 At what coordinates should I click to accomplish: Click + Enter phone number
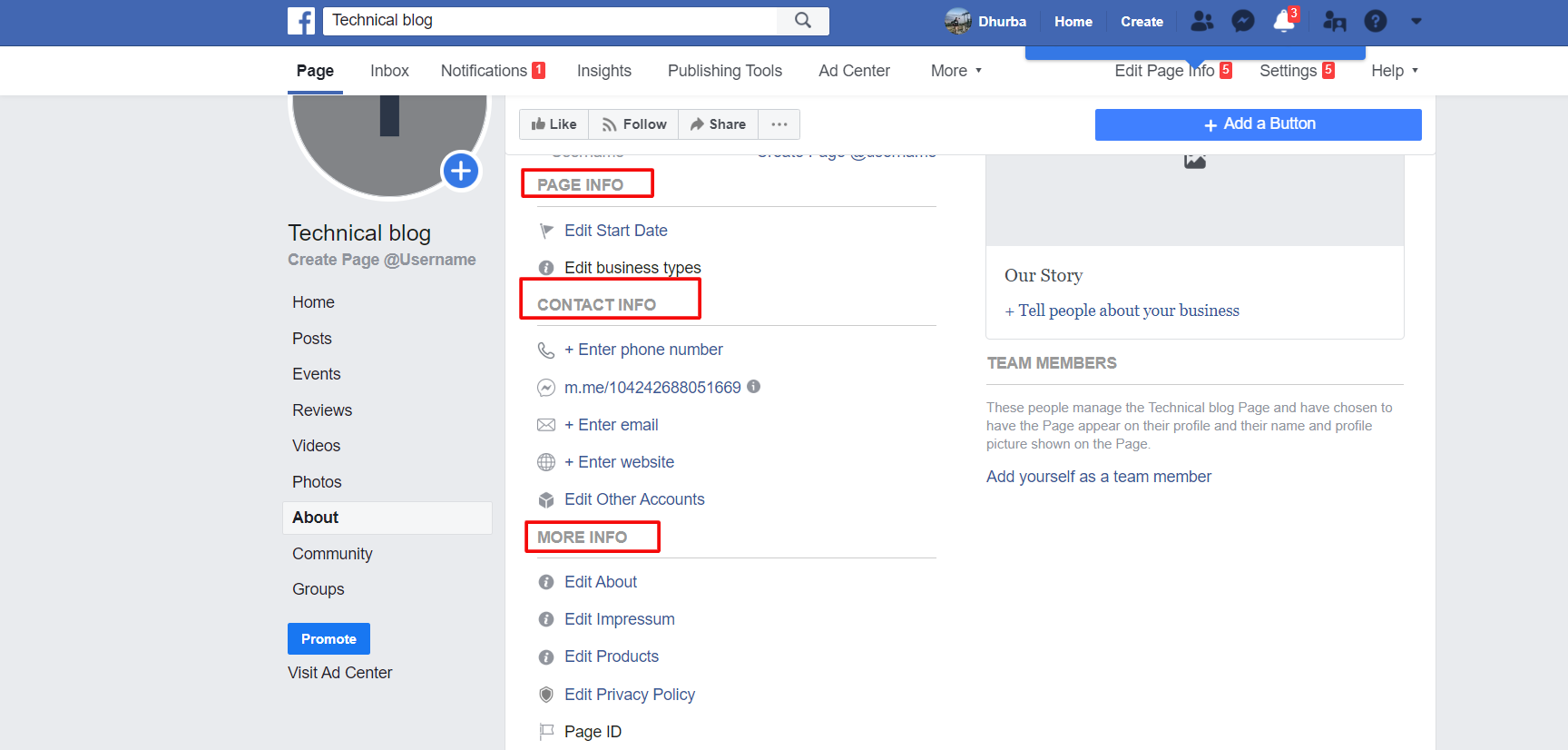click(x=643, y=350)
